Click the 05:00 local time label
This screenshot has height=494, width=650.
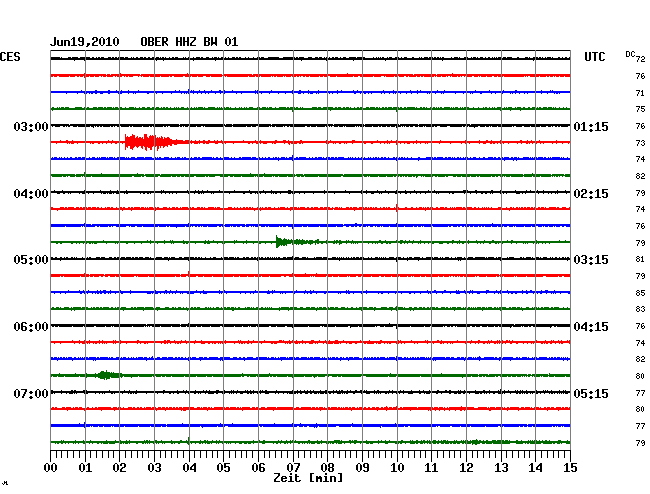(31, 260)
